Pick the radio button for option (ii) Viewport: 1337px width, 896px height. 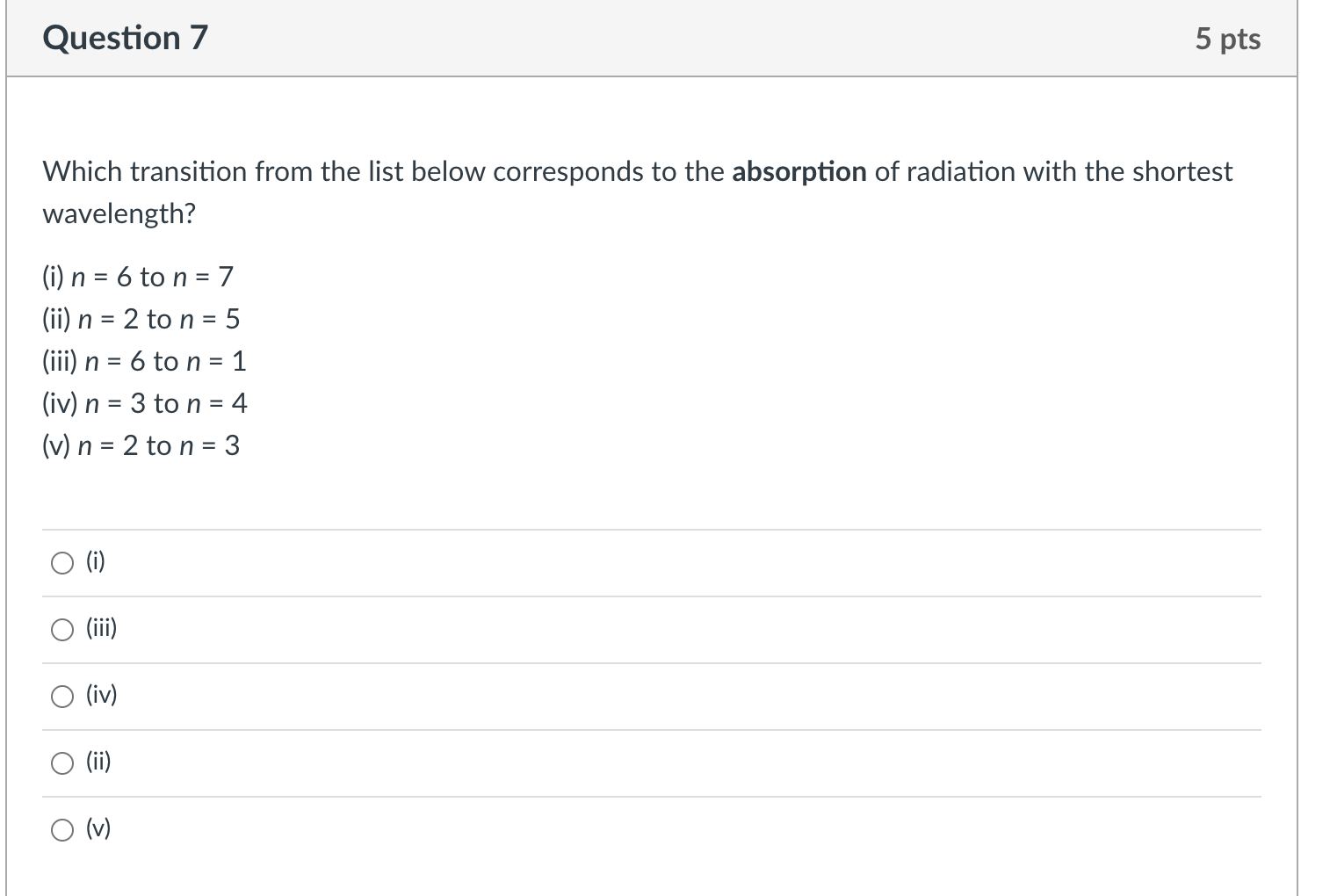(62, 763)
